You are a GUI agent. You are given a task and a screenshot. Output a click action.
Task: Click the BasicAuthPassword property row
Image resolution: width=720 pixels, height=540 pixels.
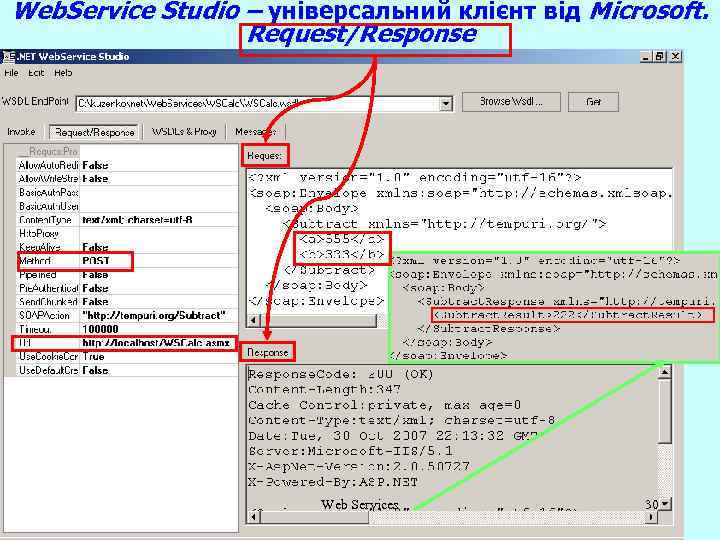click(x=127, y=192)
